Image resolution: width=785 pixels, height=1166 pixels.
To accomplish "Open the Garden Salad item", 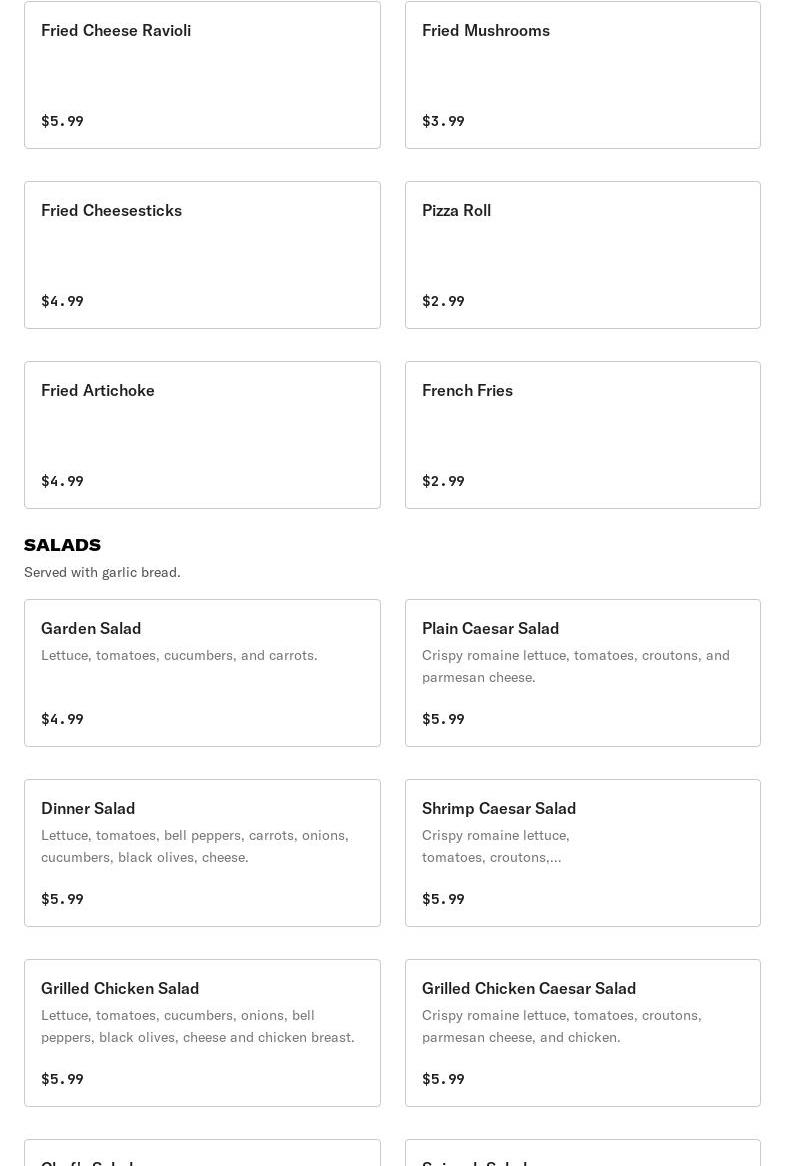I will [x=202, y=673].
